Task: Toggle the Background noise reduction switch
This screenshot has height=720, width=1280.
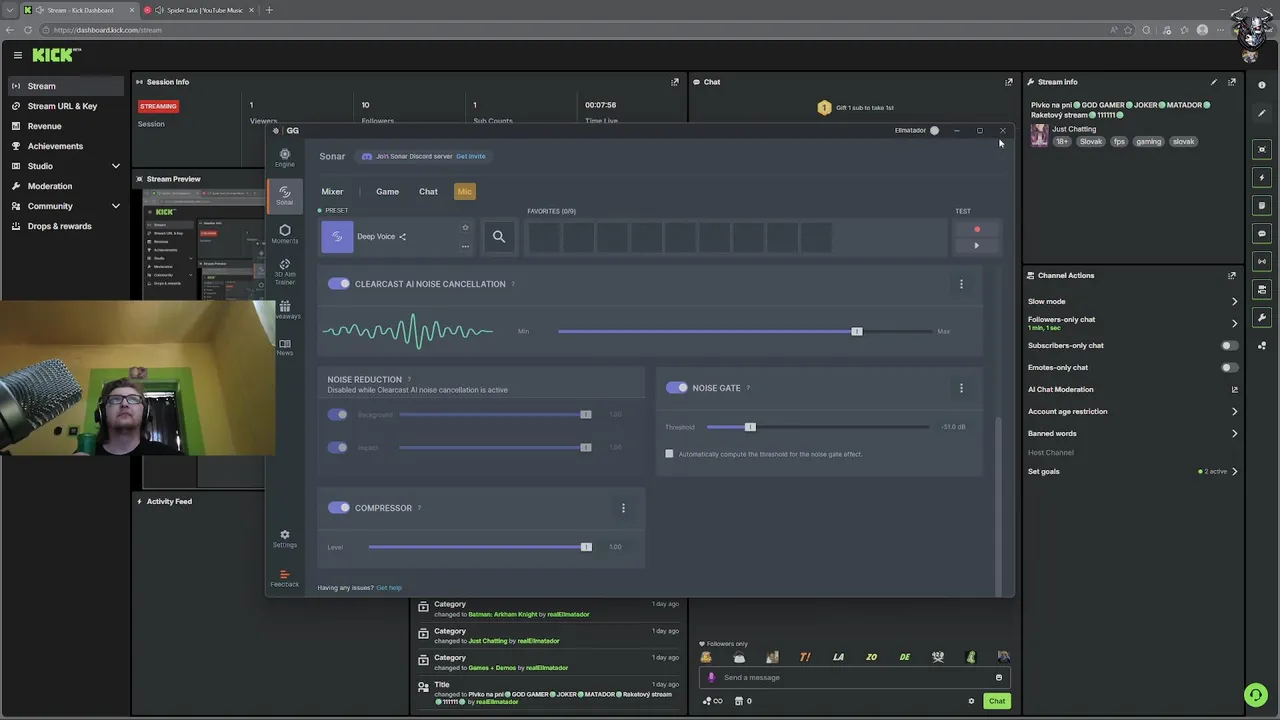Action: [x=338, y=415]
